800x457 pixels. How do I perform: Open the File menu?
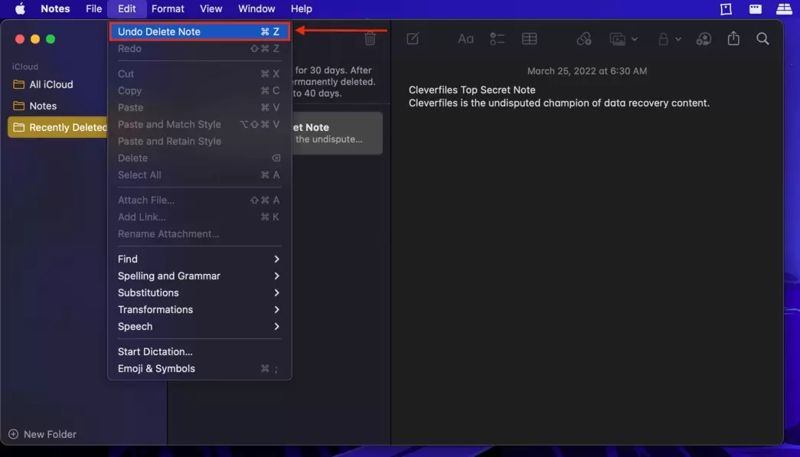pyautogui.click(x=93, y=9)
